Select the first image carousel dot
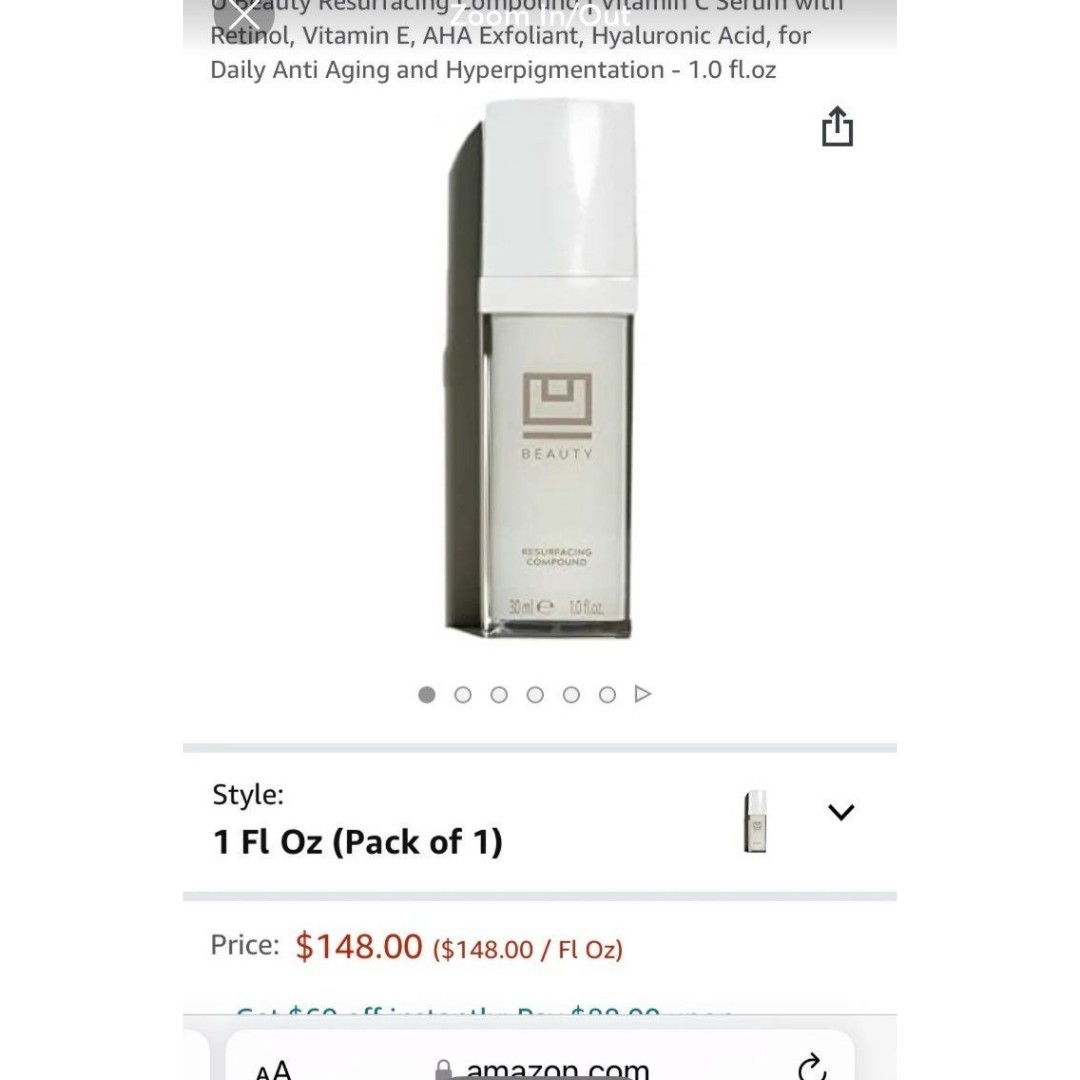This screenshot has width=1080, height=1080. (426, 694)
